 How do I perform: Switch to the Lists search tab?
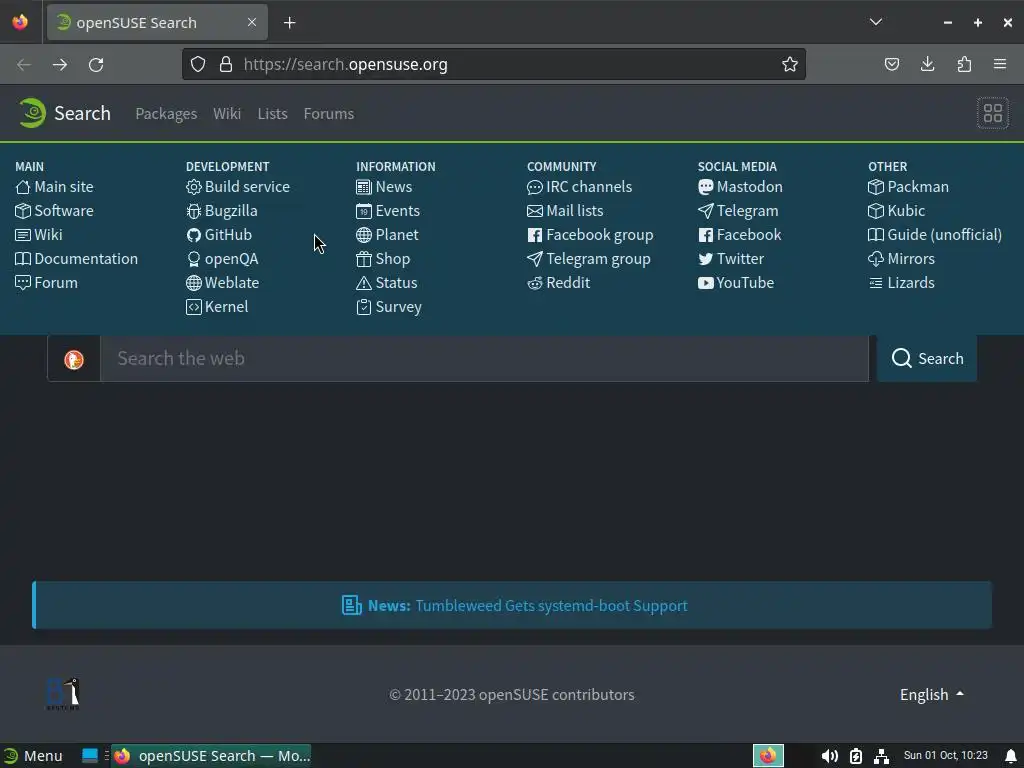(272, 114)
